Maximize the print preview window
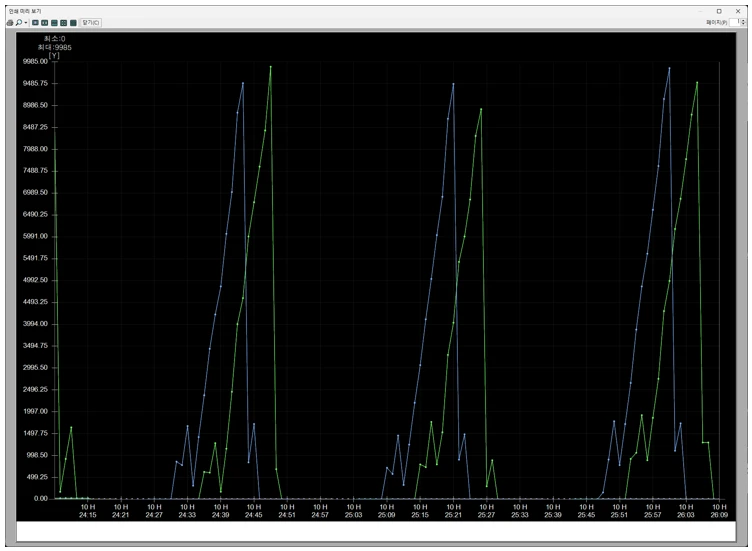 [719, 11]
